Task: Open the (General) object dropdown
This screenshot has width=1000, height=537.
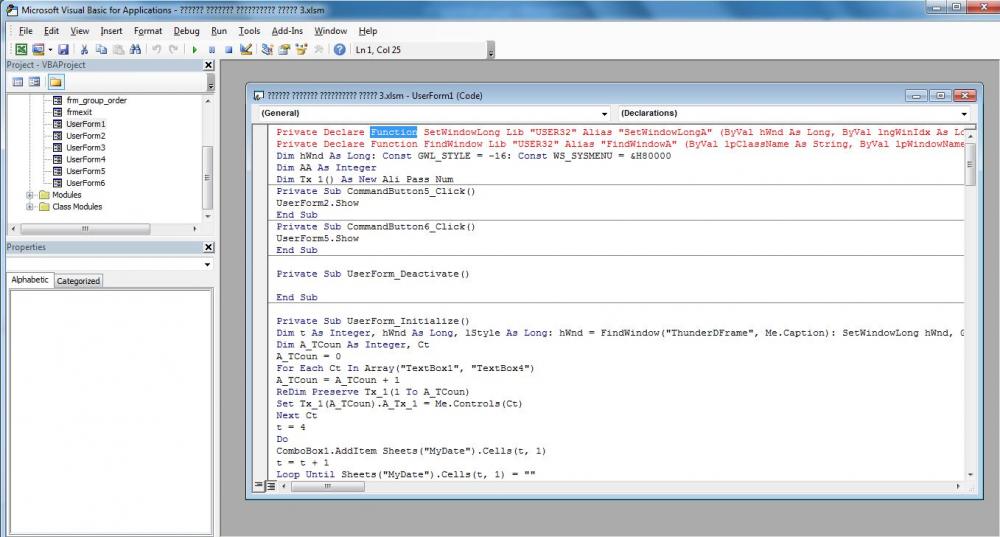Action: [x=604, y=114]
